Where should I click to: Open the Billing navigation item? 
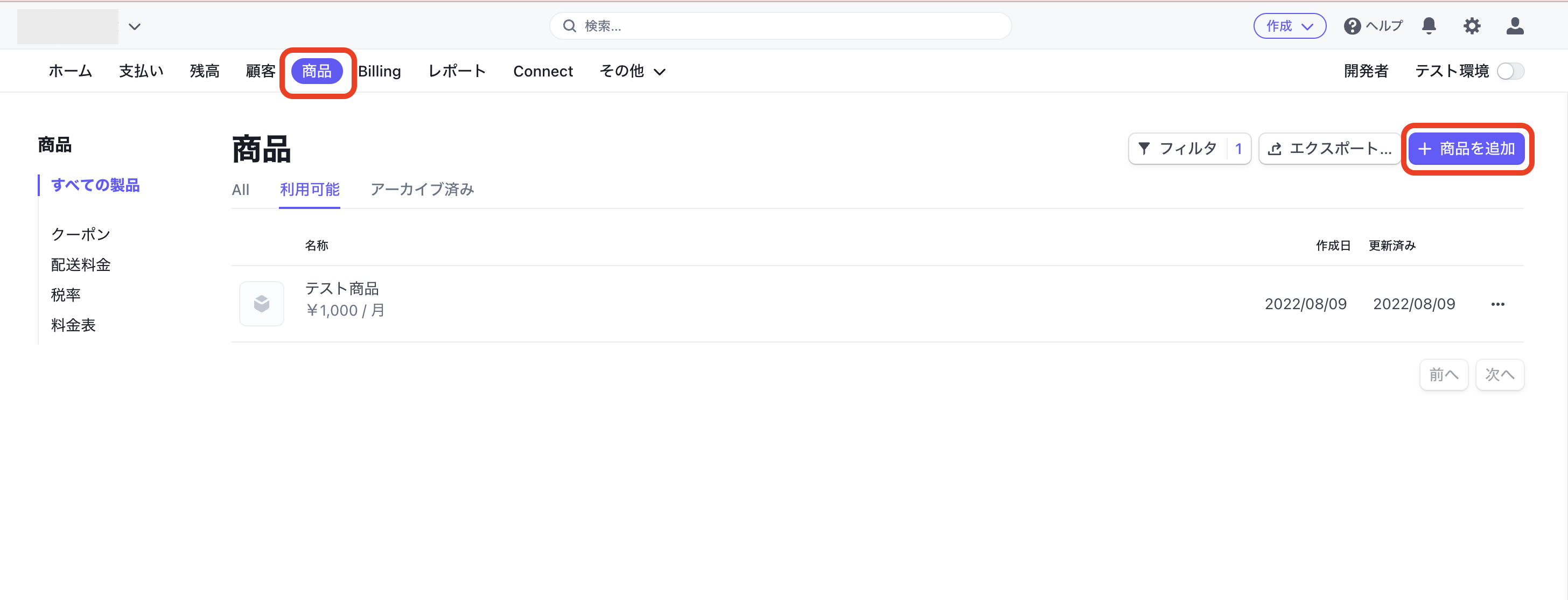(x=379, y=71)
